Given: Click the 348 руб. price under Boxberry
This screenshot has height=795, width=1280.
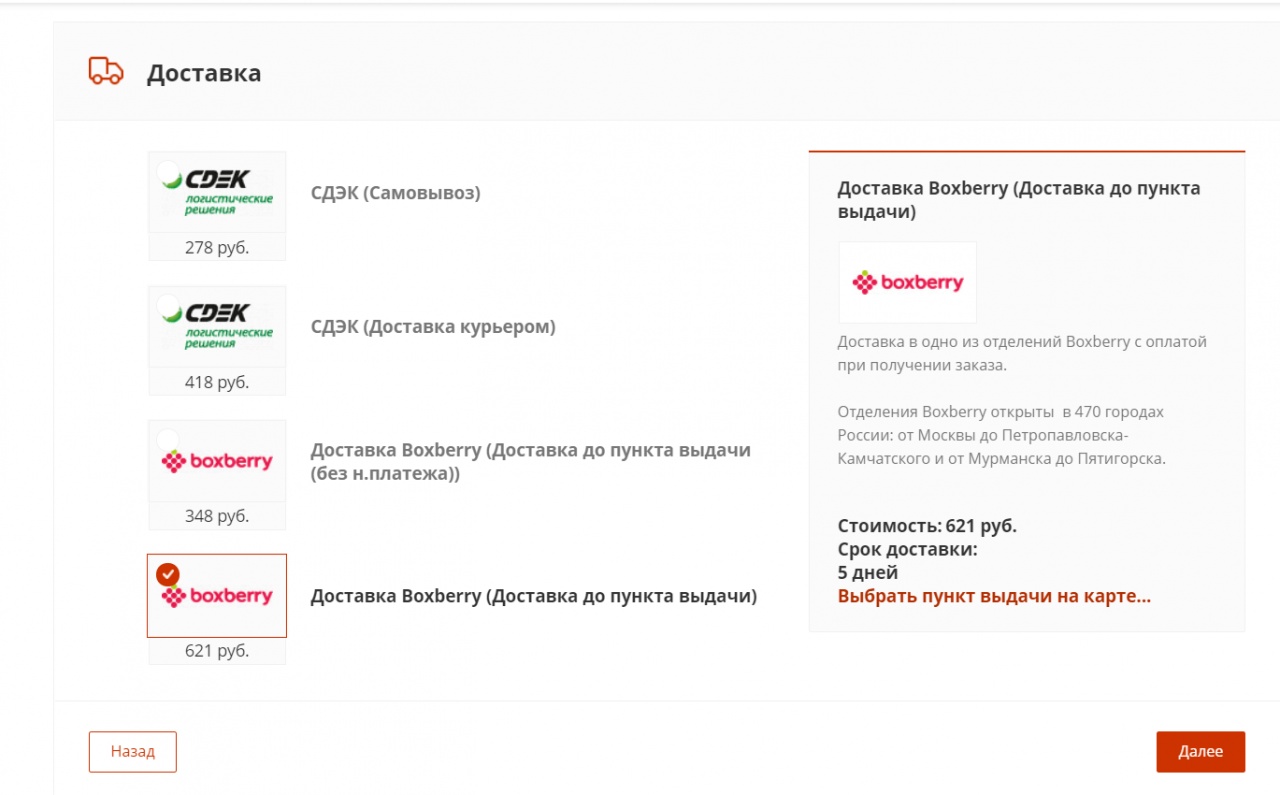Looking at the screenshot, I should click(x=217, y=516).
